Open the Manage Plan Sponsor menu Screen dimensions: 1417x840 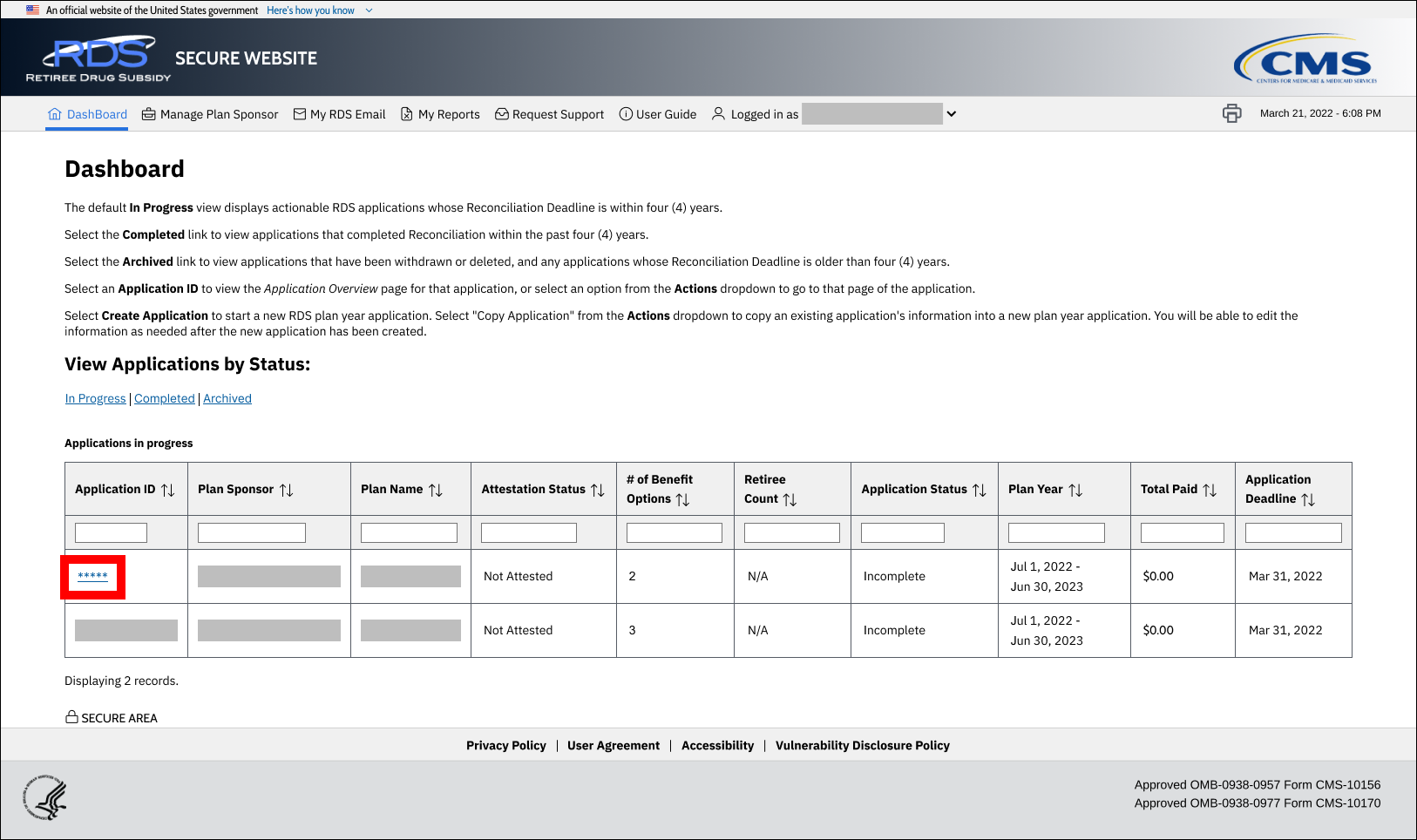tap(210, 114)
